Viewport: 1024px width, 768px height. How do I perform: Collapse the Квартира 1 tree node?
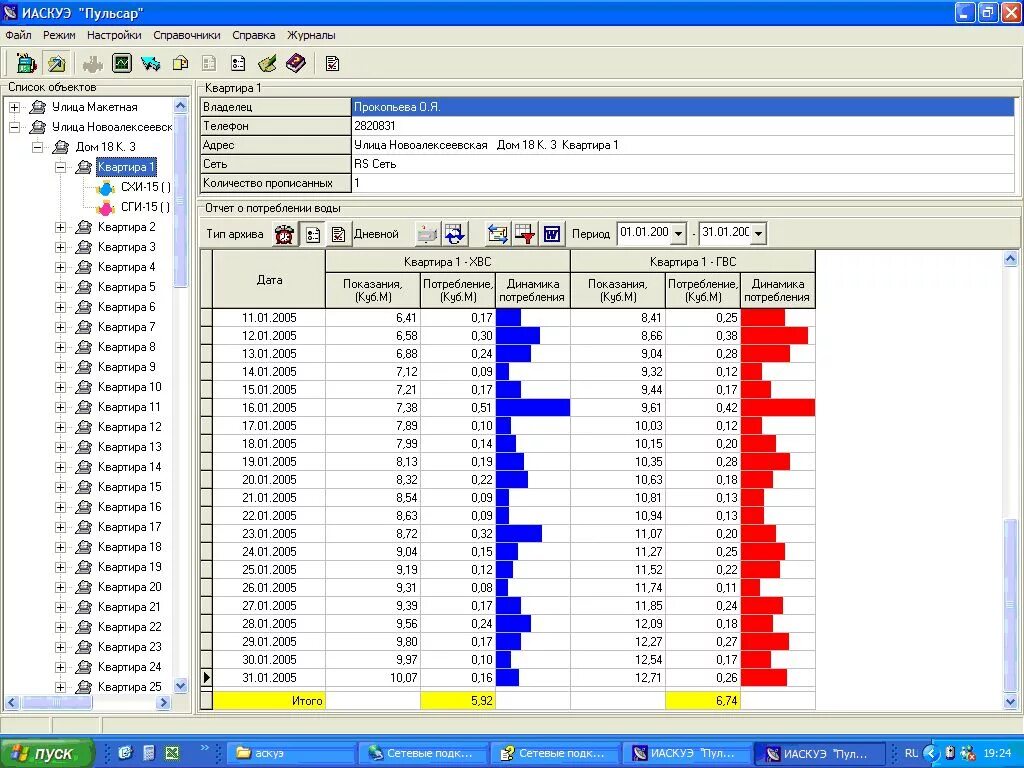click(x=61, y=167)
